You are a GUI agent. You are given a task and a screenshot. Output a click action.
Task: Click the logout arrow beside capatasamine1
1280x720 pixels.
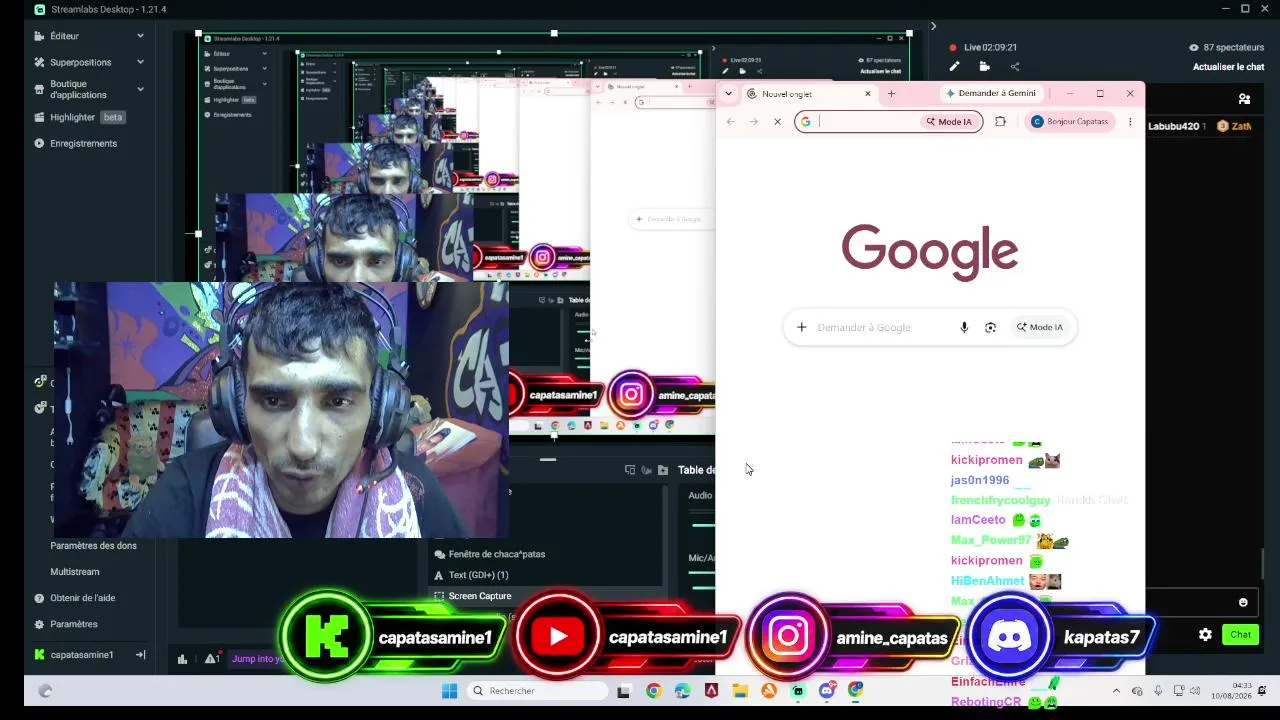click(x=140, y=655)
